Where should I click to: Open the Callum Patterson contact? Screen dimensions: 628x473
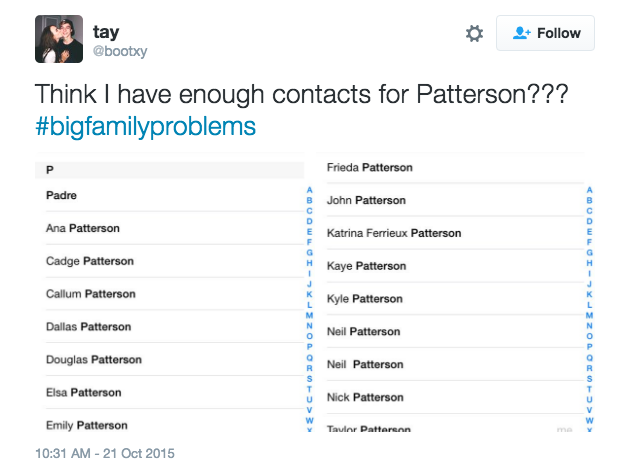[x=175, y=294]
